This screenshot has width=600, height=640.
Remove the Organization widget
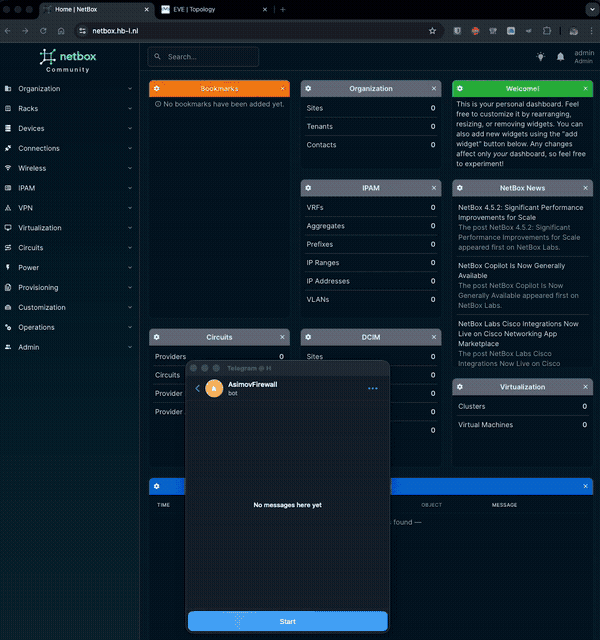coord(434,89)
